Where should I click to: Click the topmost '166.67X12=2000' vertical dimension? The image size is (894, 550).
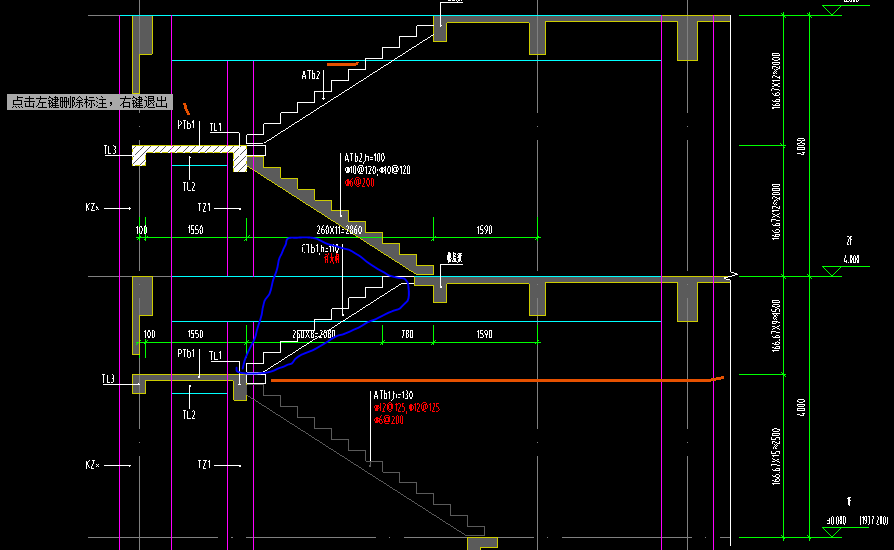(x=776, y=81)
